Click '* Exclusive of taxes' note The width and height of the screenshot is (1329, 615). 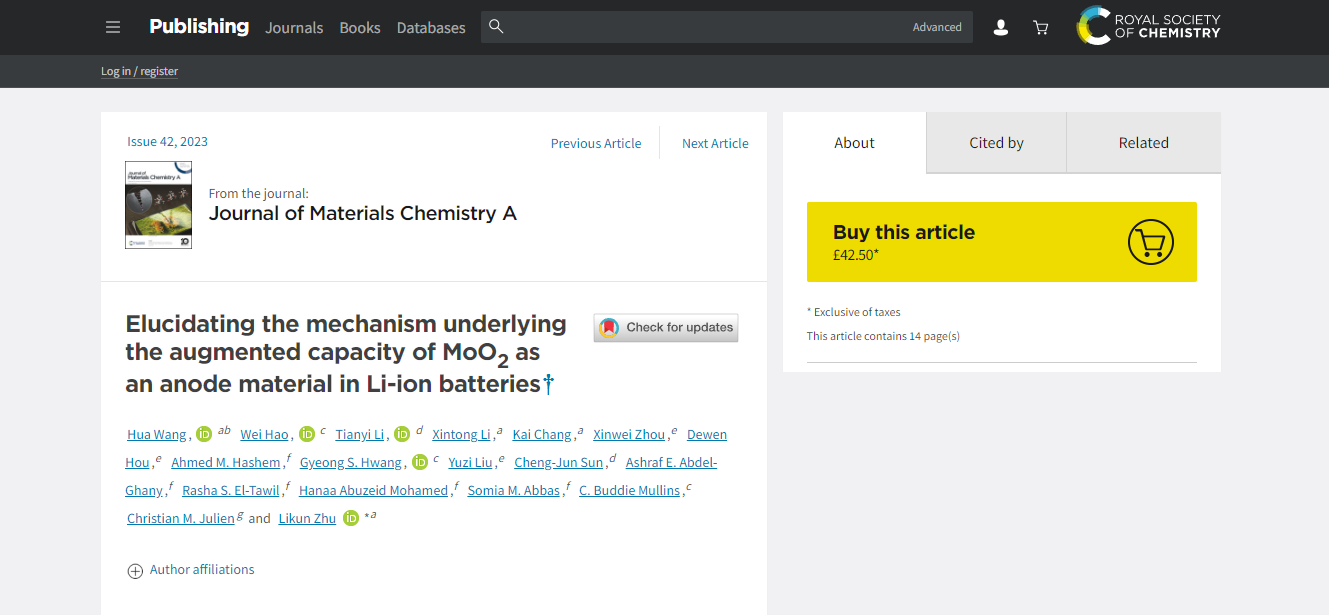pos(854,312)
